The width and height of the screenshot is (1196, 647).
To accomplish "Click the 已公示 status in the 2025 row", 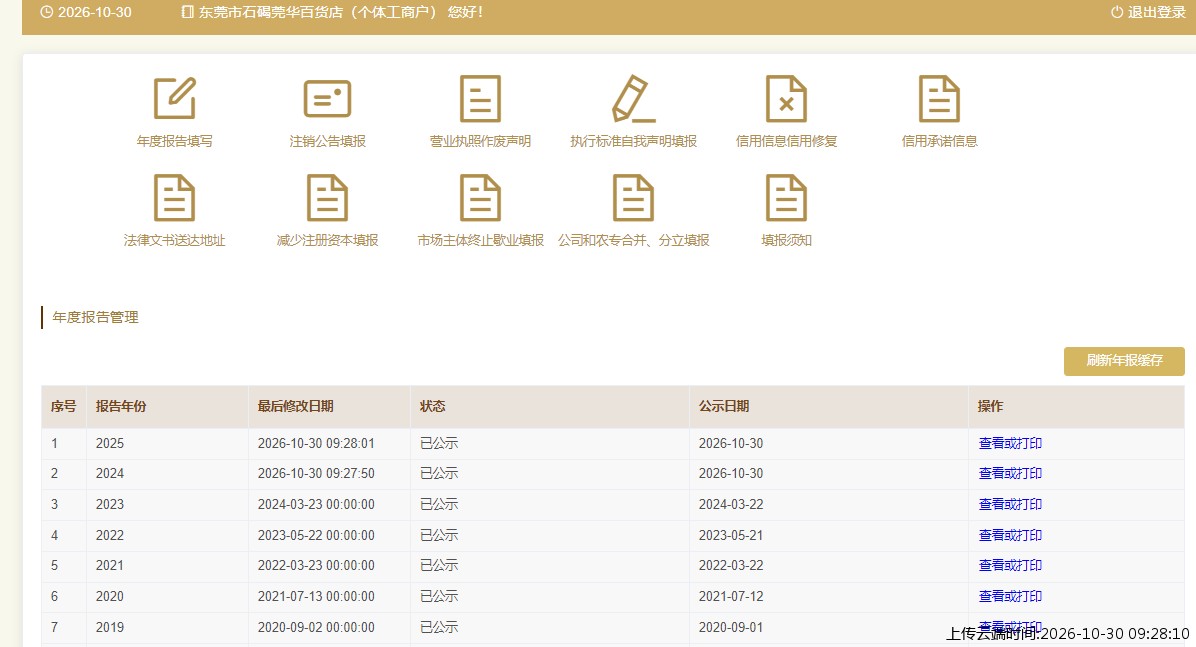I will click(x=439, y=443).
